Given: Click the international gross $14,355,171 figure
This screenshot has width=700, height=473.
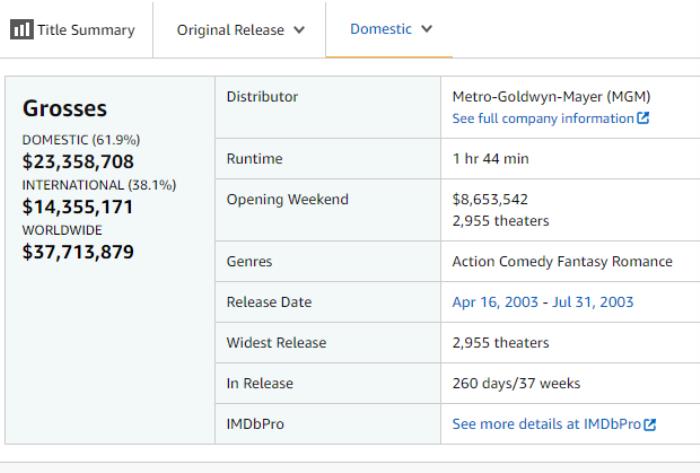Looking at the screenshot, I should click(77, 207).
